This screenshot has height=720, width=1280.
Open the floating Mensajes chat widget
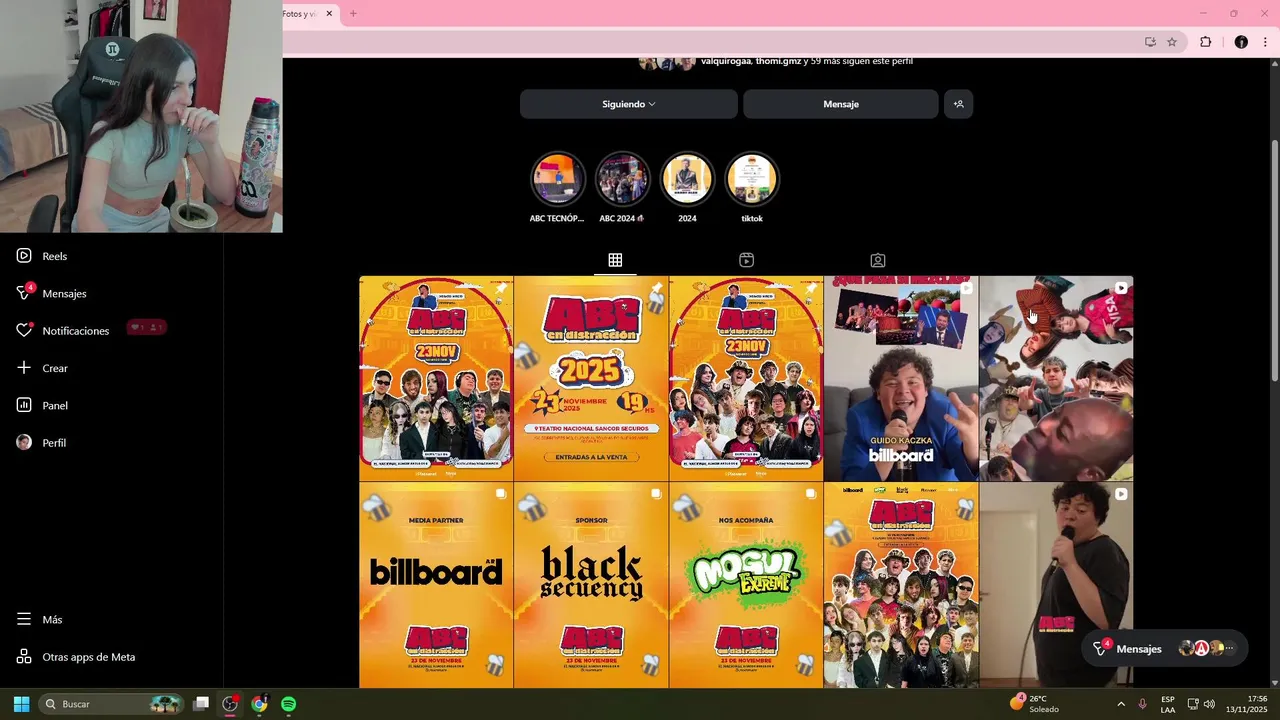coord(1165,648)
